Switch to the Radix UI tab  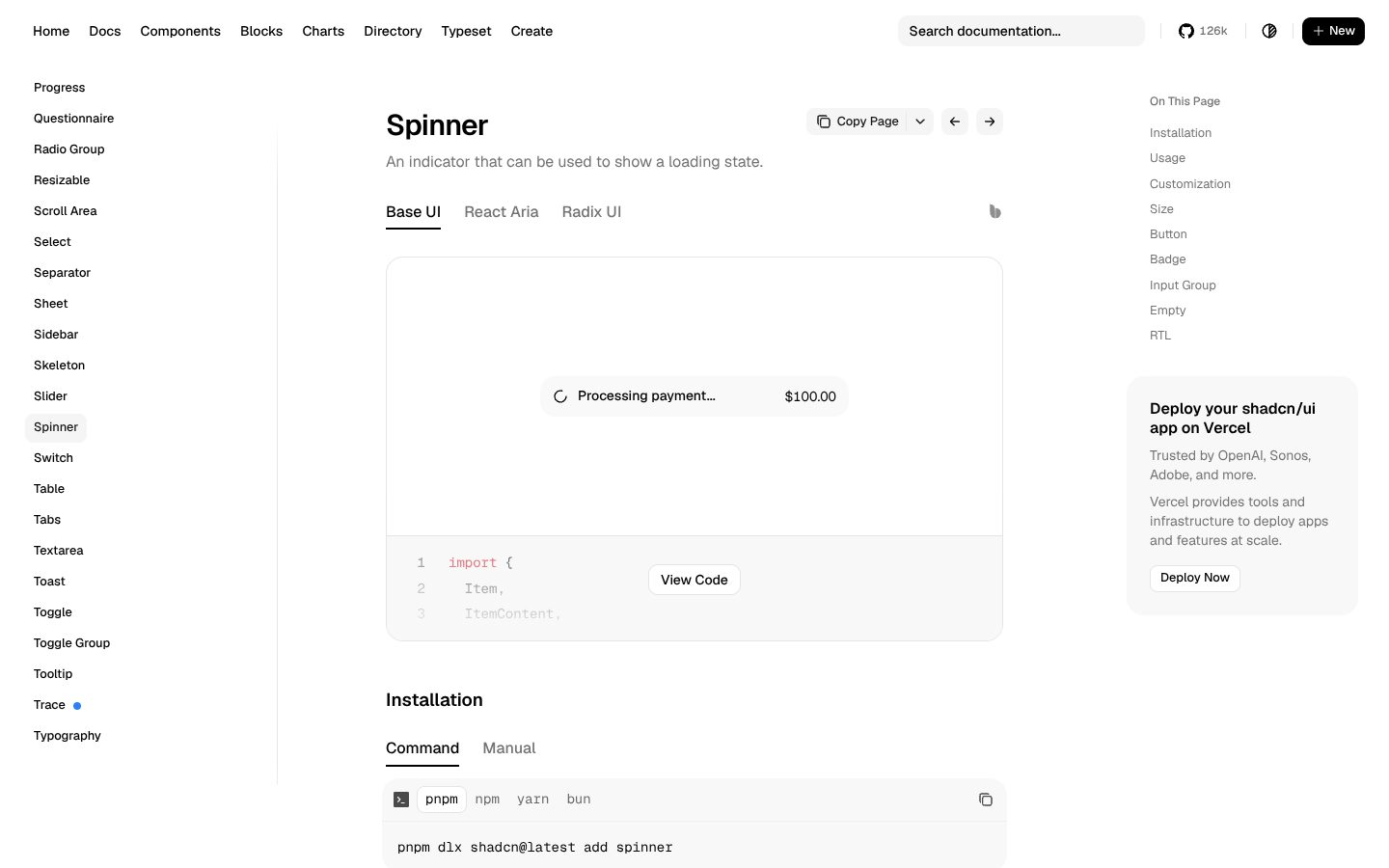click(591, 212)
